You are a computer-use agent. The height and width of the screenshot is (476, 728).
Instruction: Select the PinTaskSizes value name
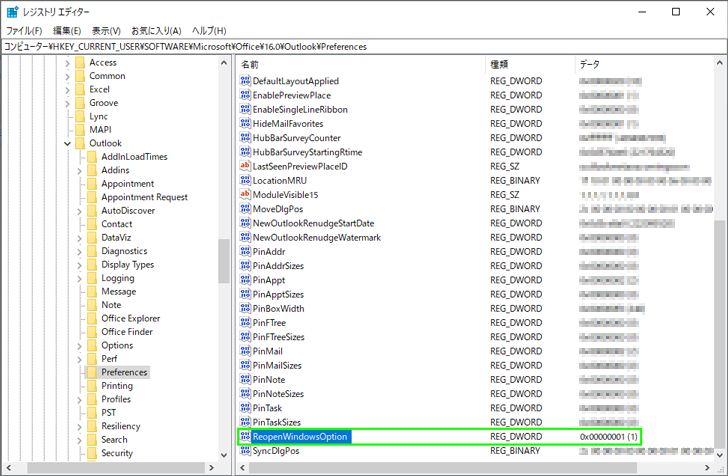pos(277,422)
